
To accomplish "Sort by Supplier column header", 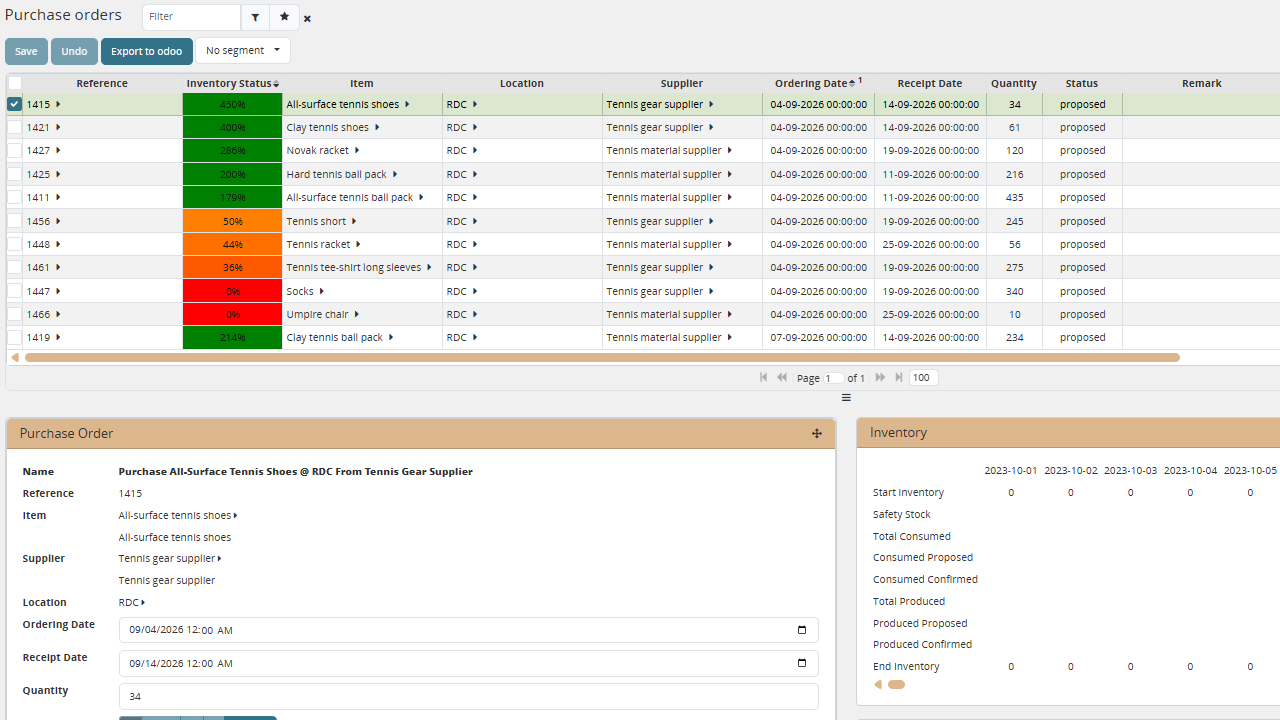I will (682, 83).
